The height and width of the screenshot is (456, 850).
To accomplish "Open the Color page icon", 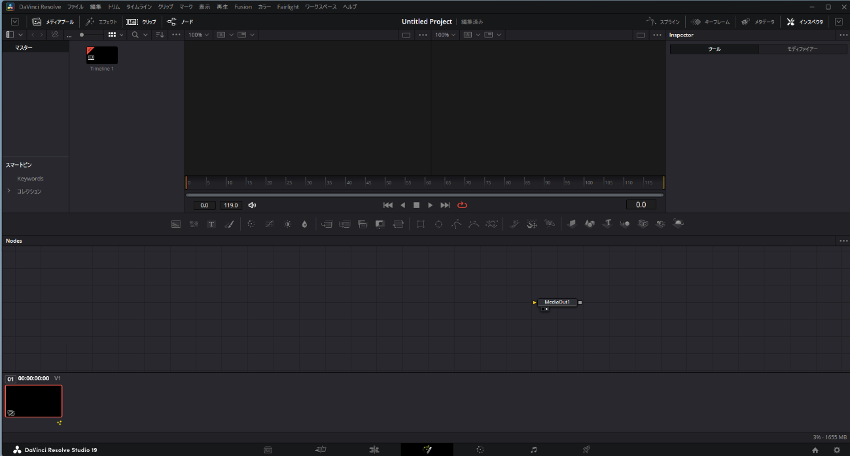I will pyautogui.click(x=480, y=449).
